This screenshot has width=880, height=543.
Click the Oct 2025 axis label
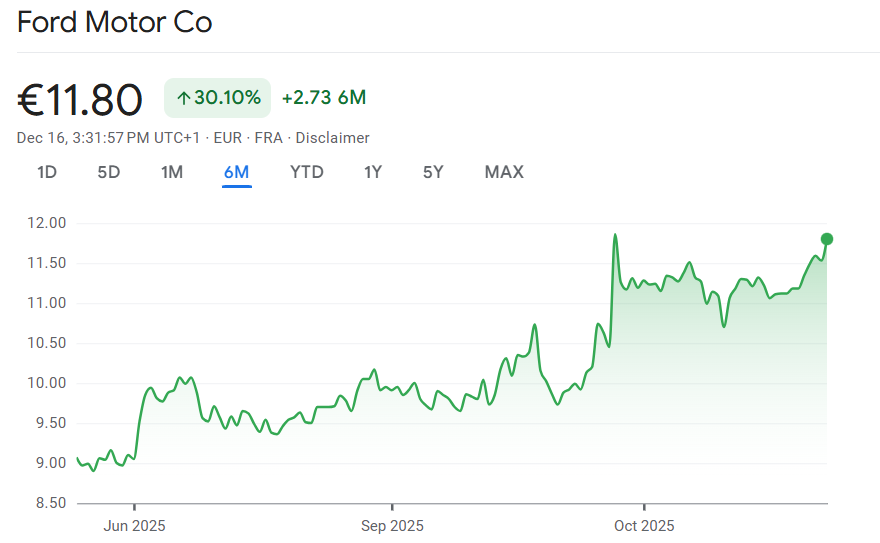[x=644, y=525]
